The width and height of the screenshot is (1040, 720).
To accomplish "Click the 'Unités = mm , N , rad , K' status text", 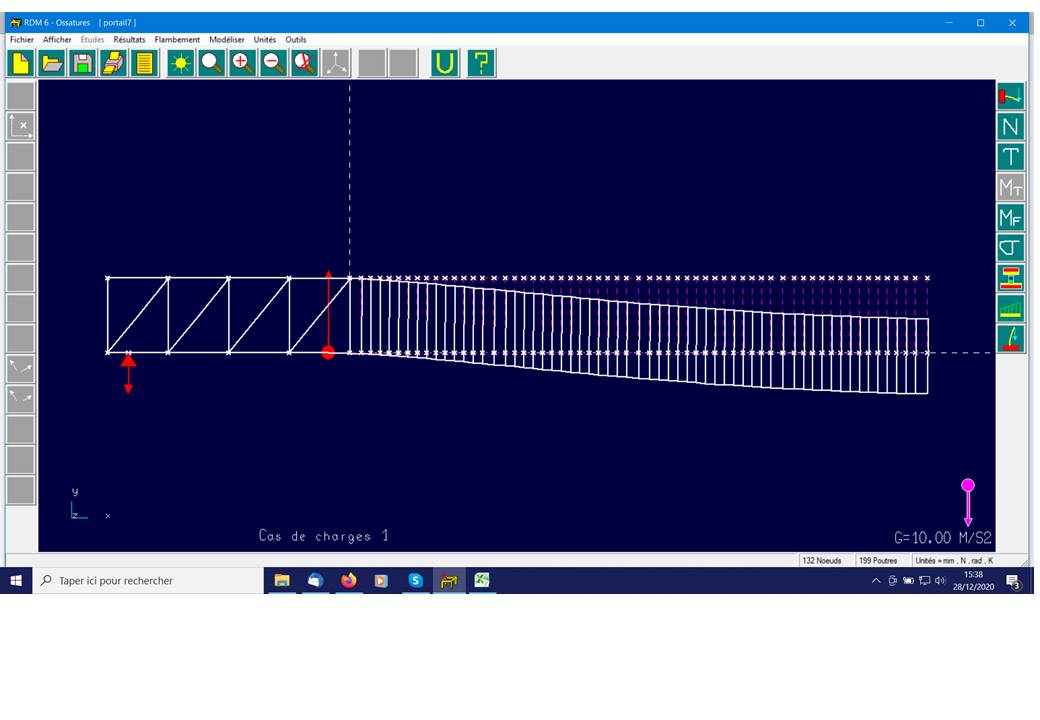I will [x=954, y=561].
